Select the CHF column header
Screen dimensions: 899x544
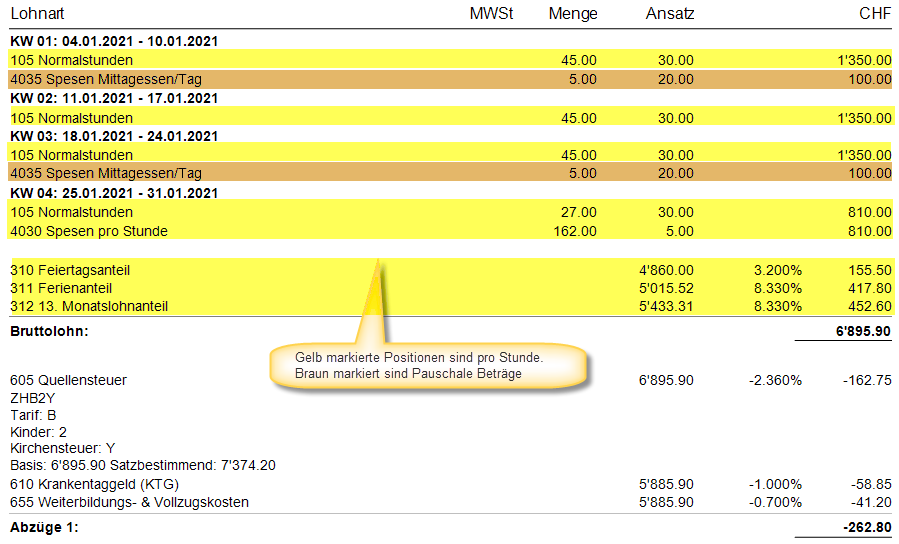point(875,14)
